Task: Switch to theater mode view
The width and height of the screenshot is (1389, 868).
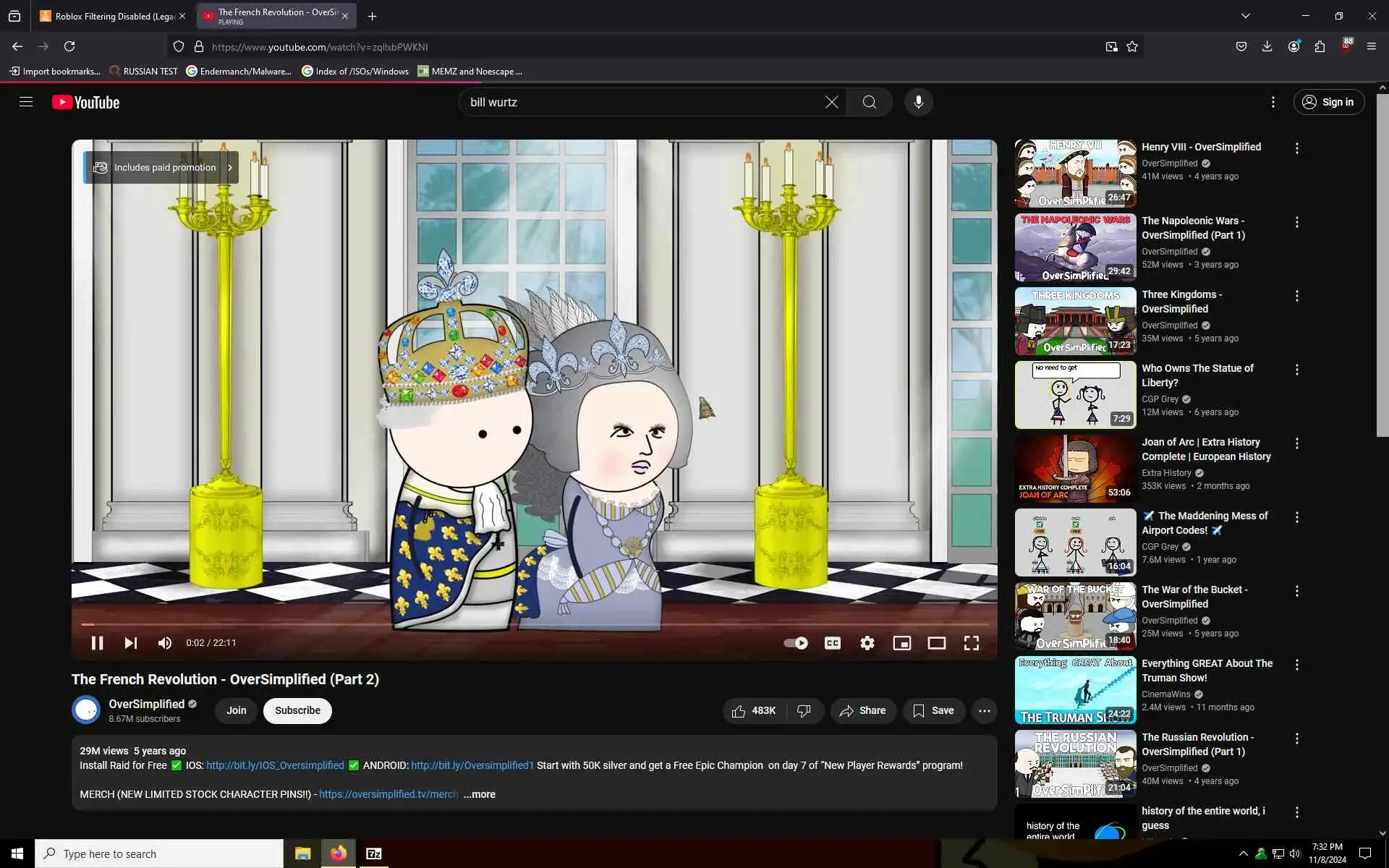Action: 936,643
